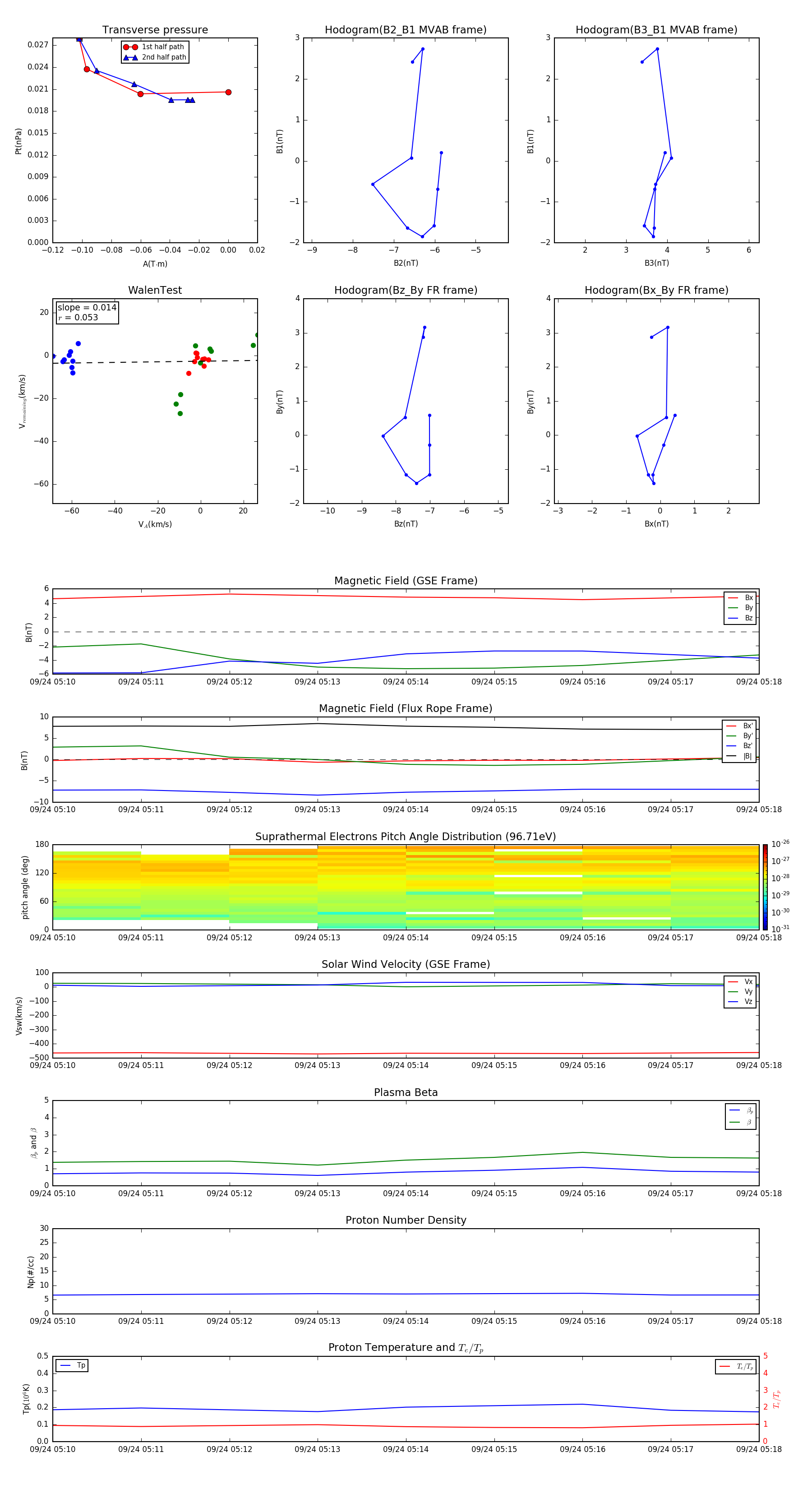Click the "Bz(nT)" x-axis label of hodogram
This screenshot has height=1489, width=812.
click(x=406, y=524)
